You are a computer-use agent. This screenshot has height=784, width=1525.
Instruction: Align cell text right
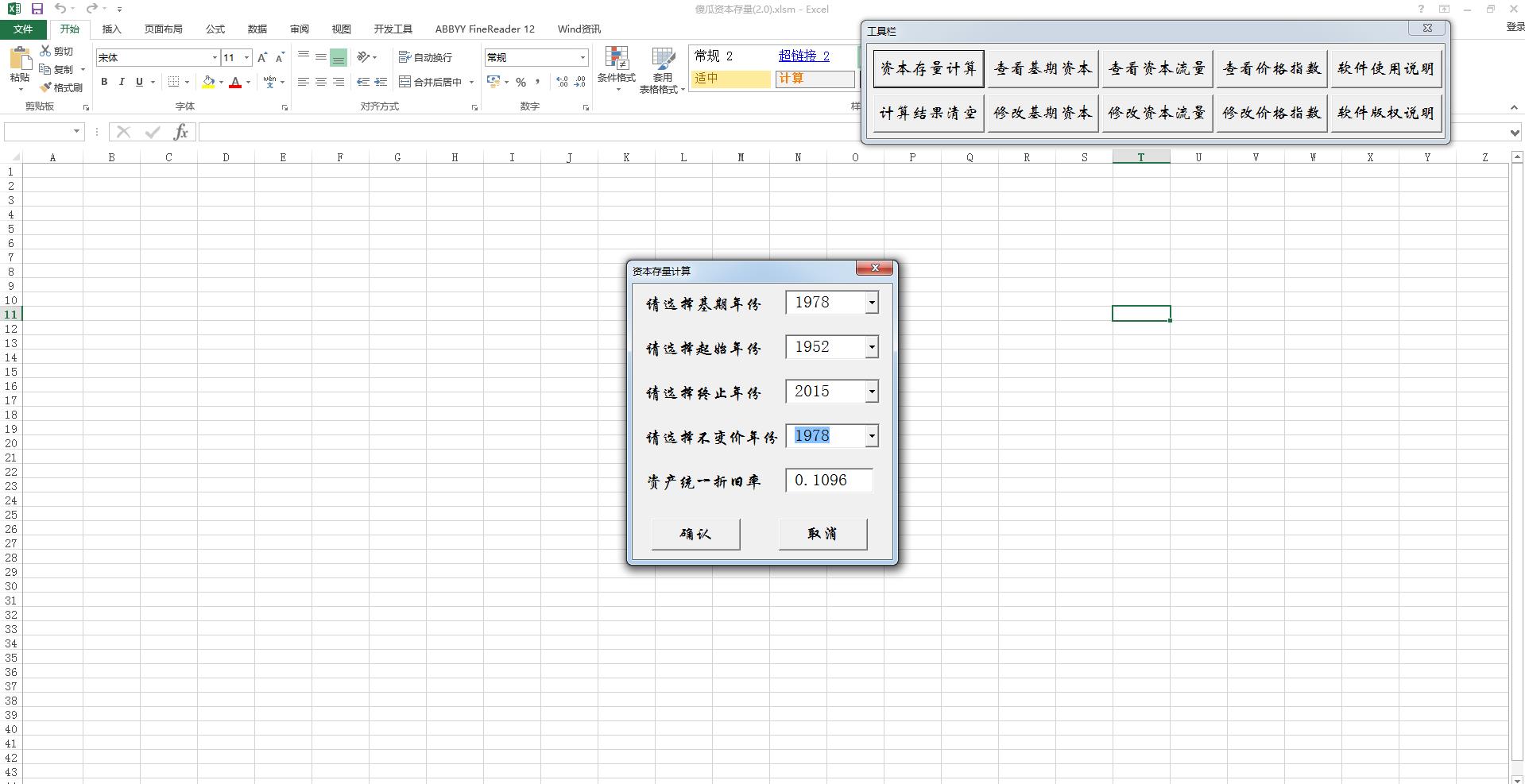pyautogui.click(x=339, y=82)
